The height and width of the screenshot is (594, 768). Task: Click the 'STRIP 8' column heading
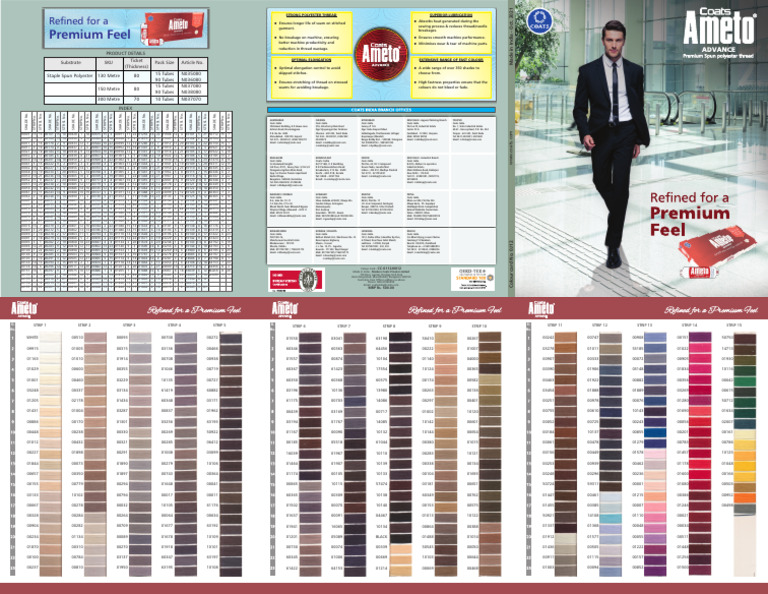(x=389, y=326)
